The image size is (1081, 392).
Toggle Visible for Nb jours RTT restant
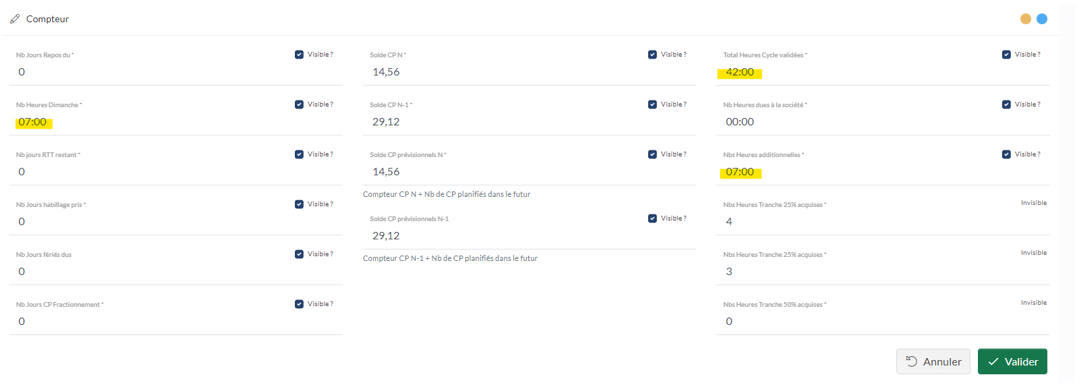(299, 154)
